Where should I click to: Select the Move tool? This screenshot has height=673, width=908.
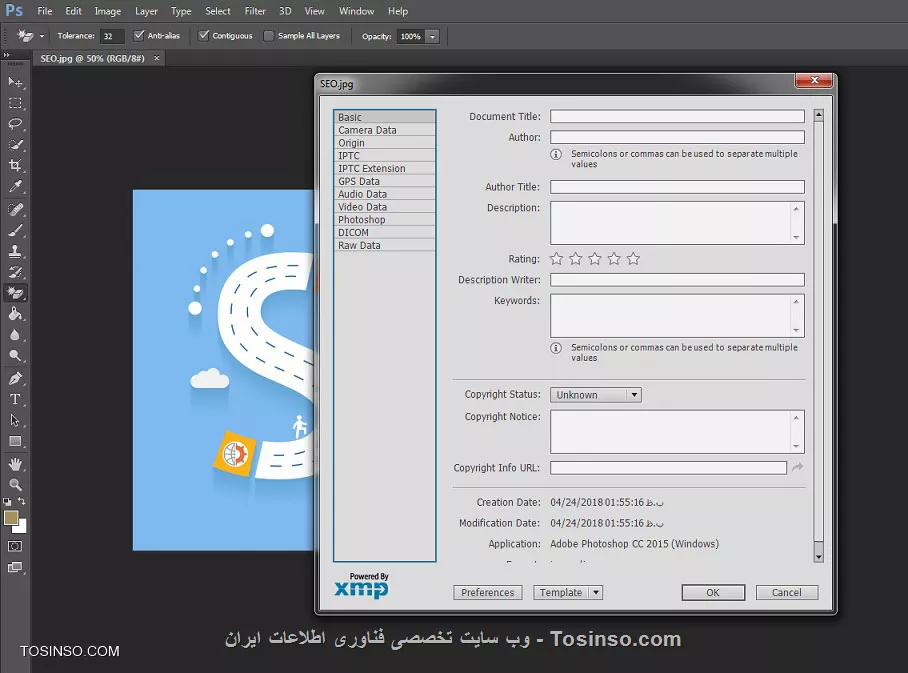15,82
